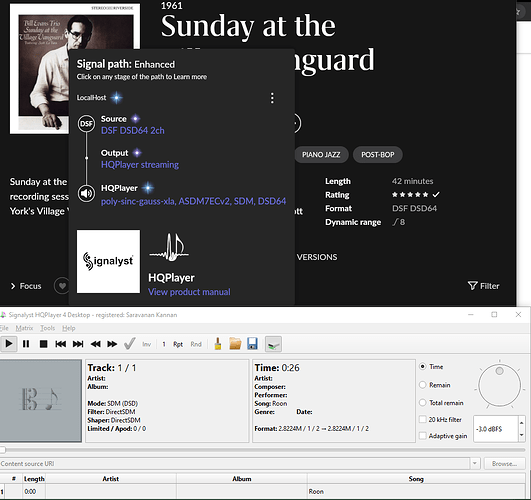Click the album cover of Bill Evans Trio

point(75,69)
